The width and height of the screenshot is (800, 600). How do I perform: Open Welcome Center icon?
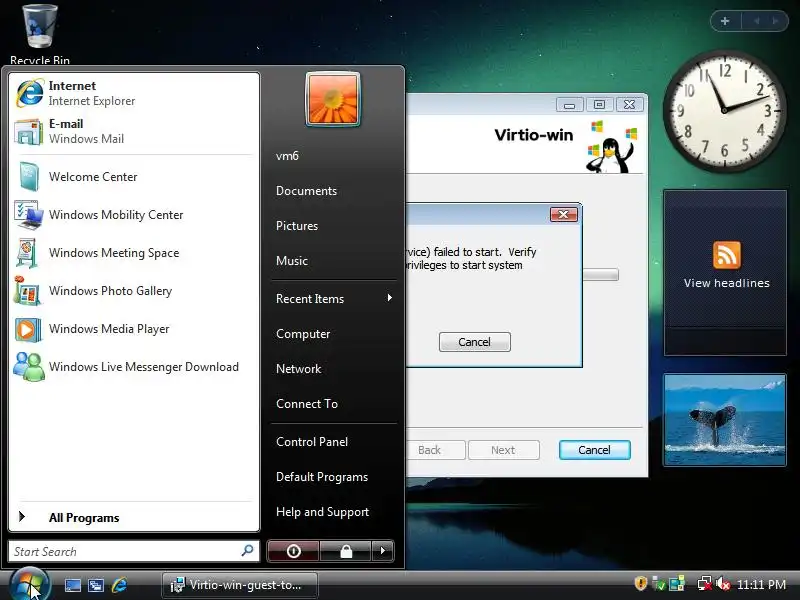29,177
